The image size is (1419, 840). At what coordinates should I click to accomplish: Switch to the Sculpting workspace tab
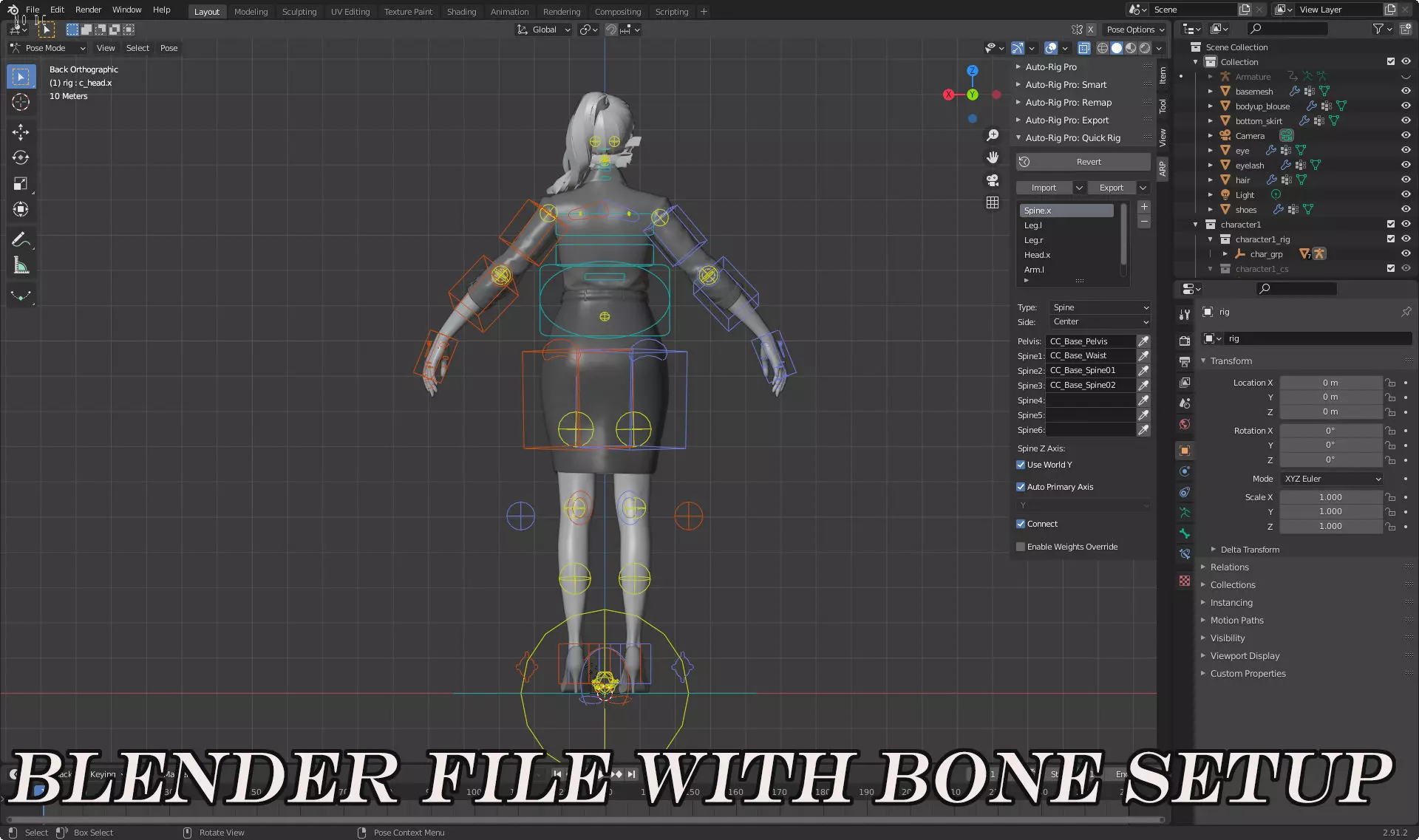click(x=299, y=12)
